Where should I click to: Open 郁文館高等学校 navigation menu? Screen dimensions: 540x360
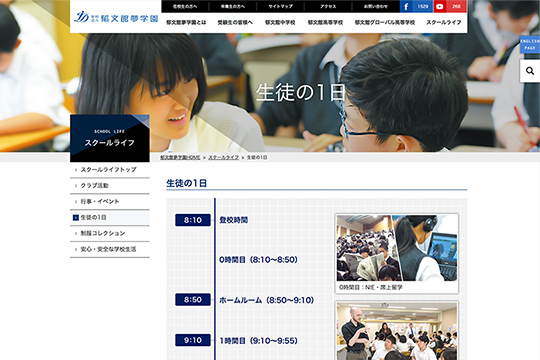click(325, 22)
